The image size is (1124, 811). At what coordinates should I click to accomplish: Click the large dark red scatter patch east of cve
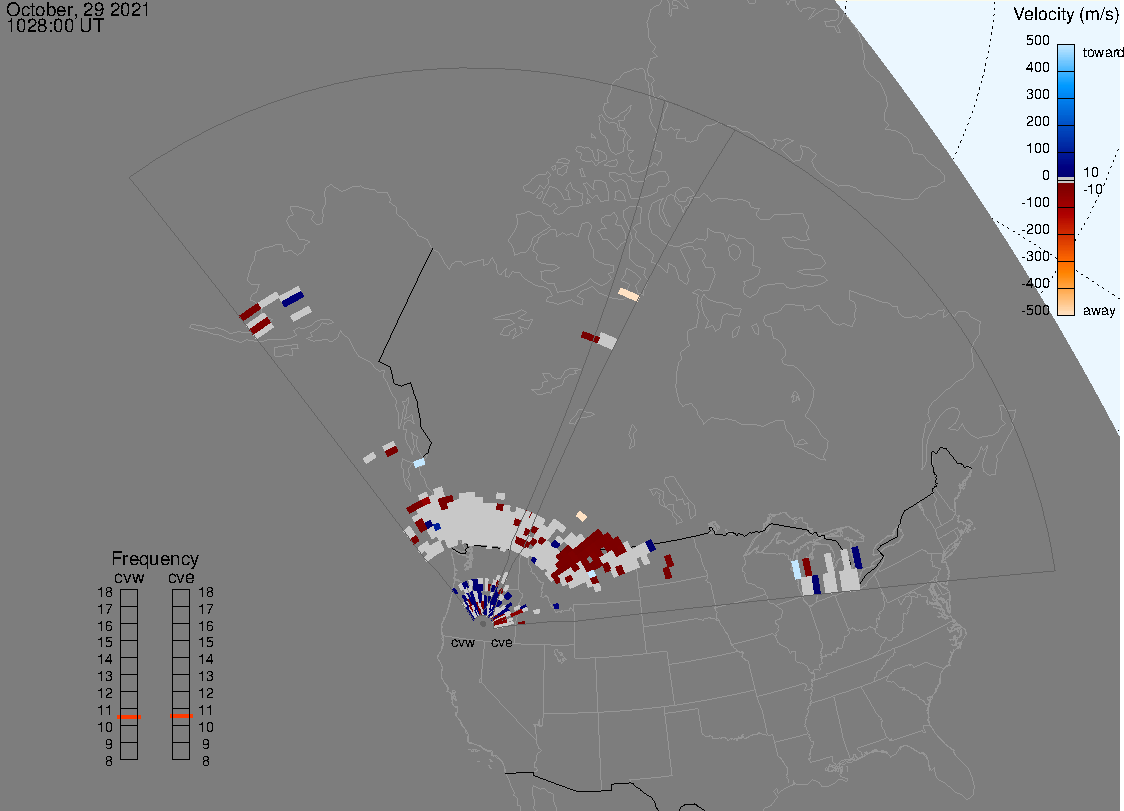(590, 551)
